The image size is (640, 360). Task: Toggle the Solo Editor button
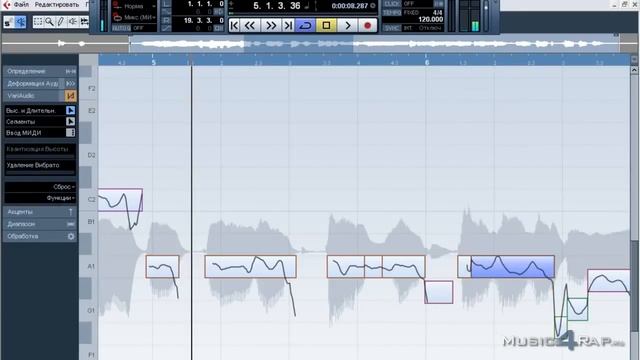(8, 22)
